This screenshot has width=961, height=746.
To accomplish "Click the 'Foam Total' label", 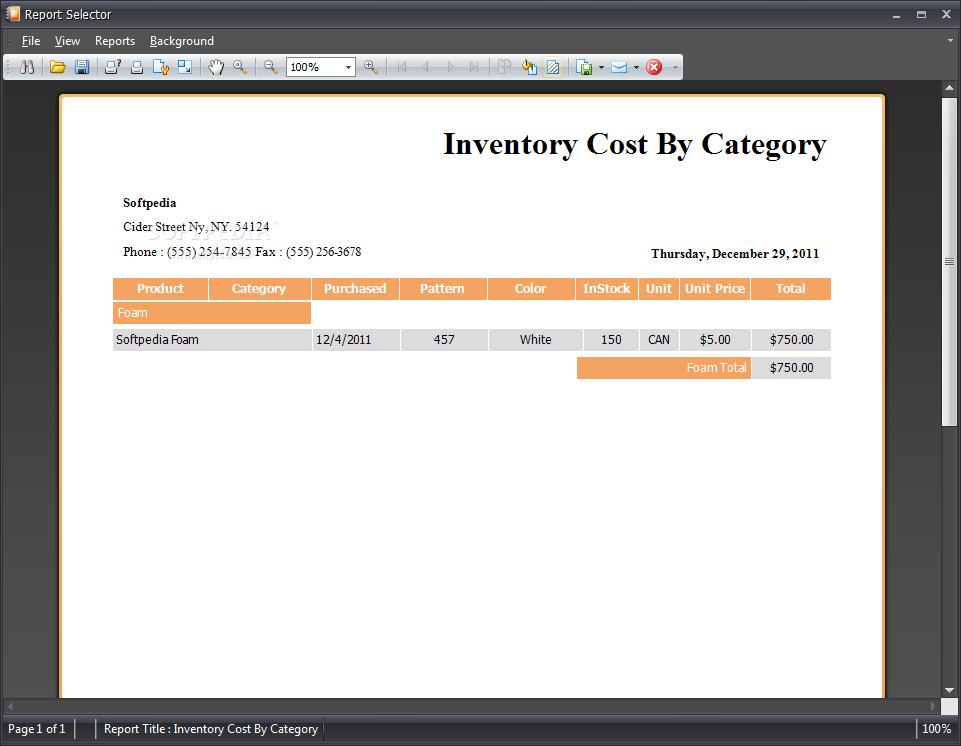I will coord(664,368).
